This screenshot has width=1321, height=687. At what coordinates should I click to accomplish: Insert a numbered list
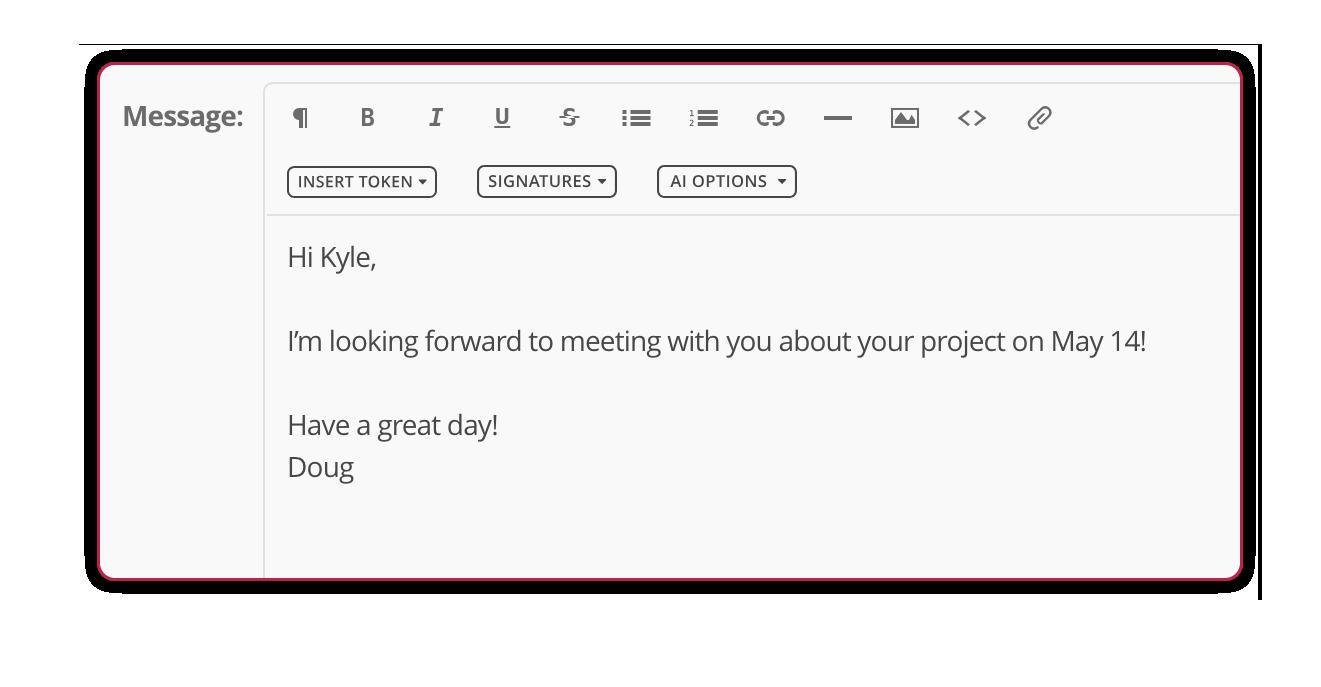click(x=703, y=118)
